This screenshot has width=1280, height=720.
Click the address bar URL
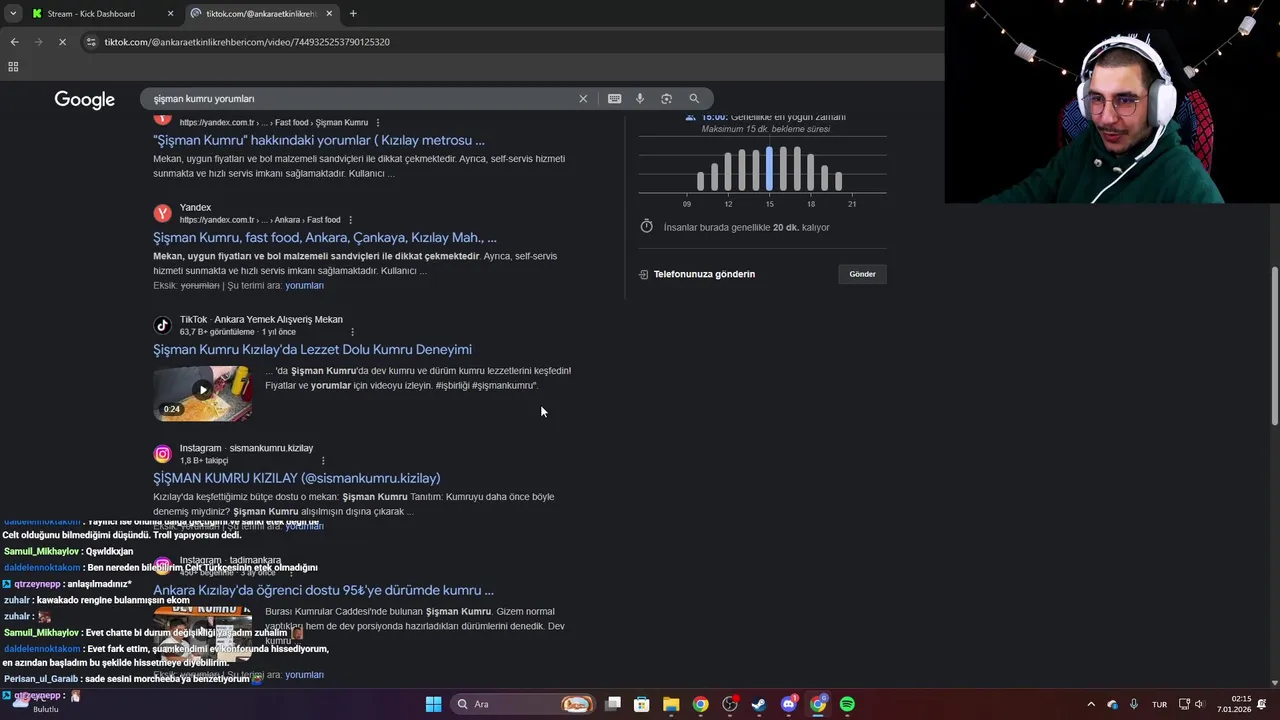247,42
